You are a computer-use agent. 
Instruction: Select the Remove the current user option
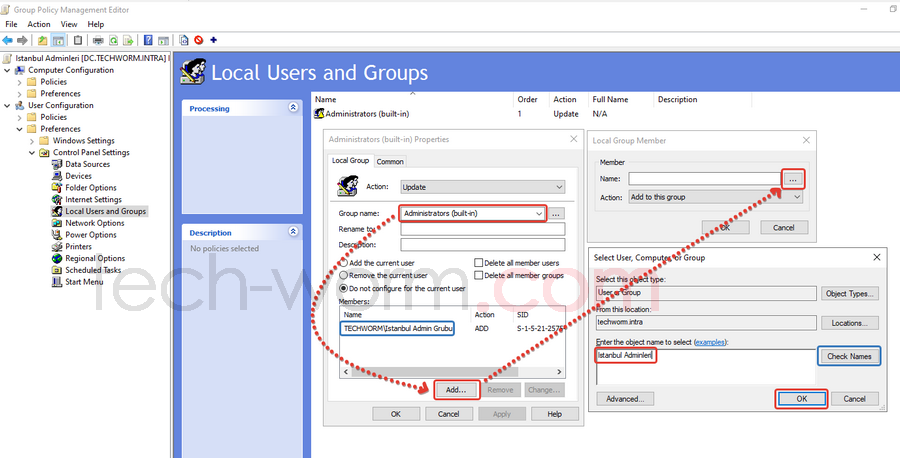click(345, 275)
